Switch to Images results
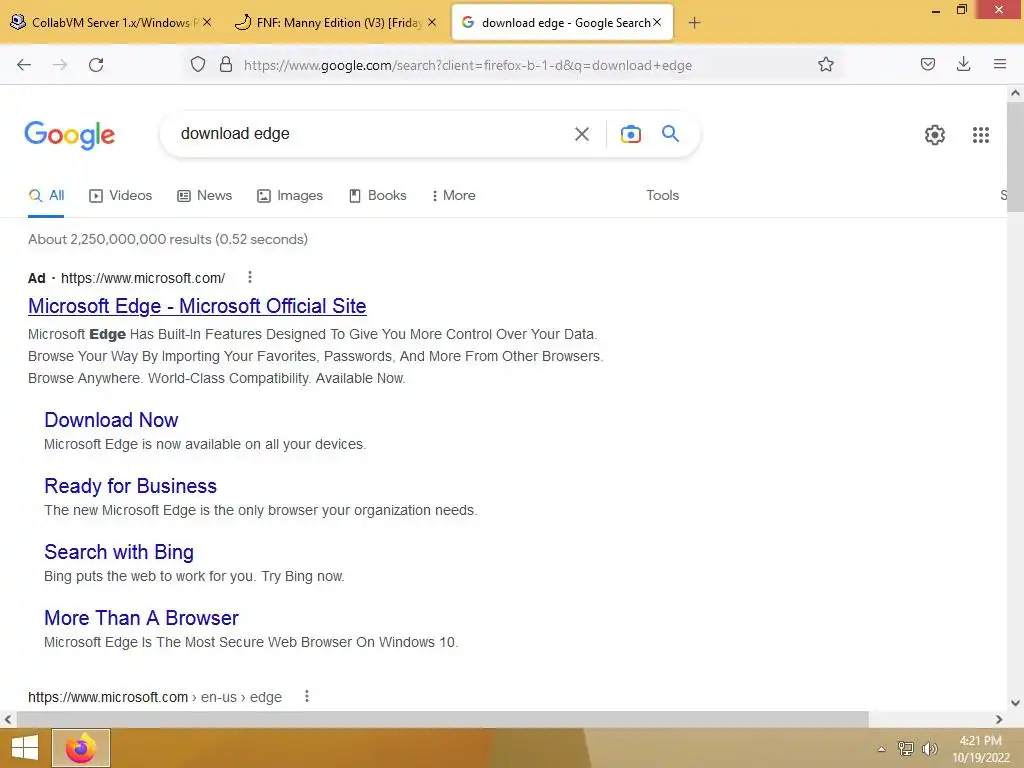 290,195
